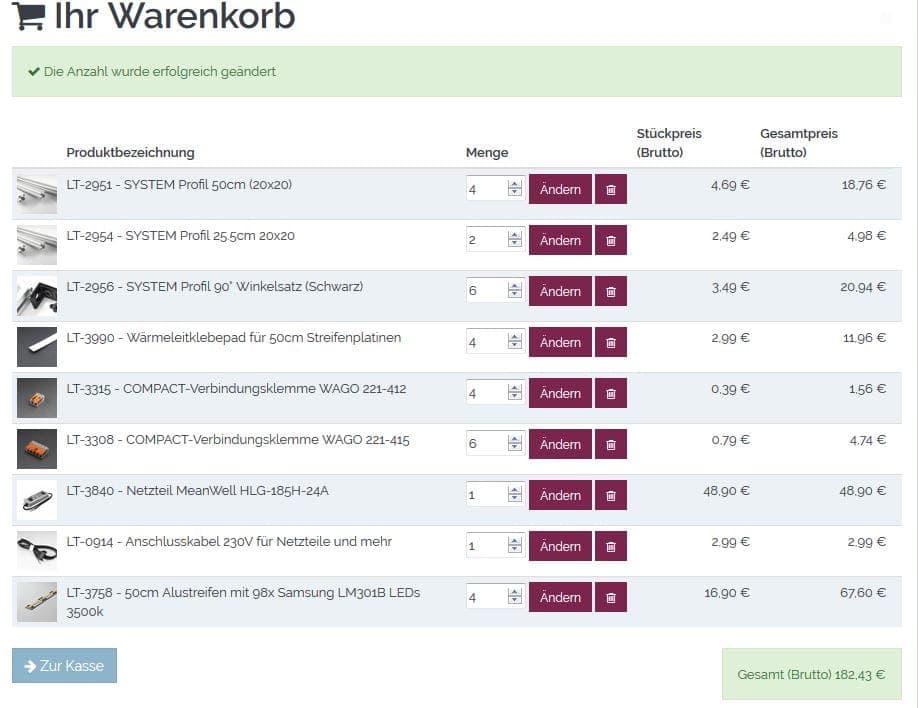Click quantity stepper for LT-2951 profile
918x708 pixels.
coord(515,189)
